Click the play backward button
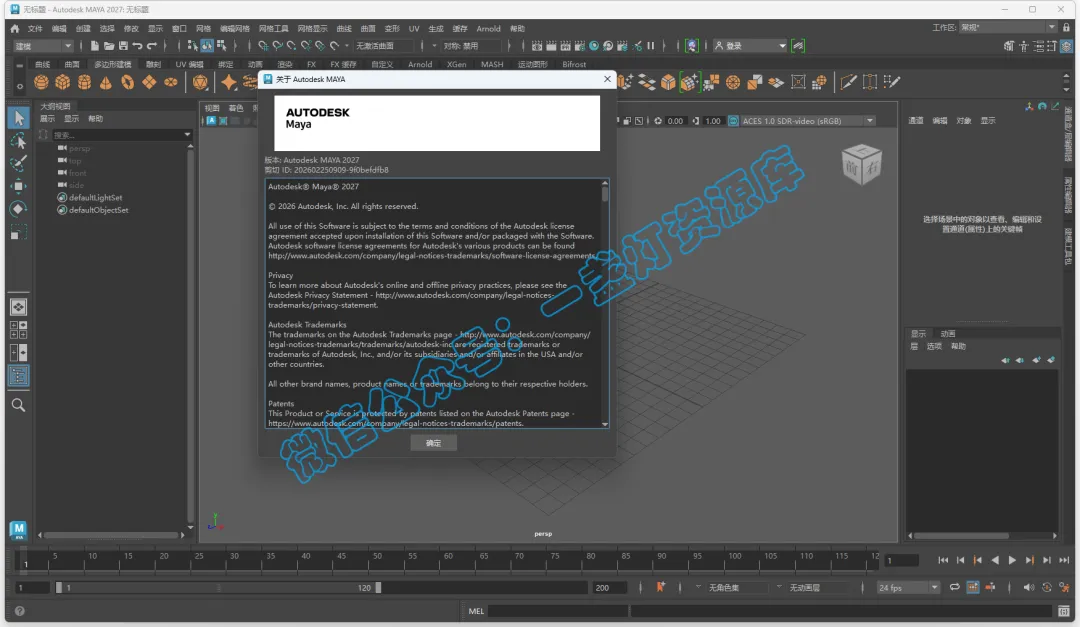 [x=995, y=560]
